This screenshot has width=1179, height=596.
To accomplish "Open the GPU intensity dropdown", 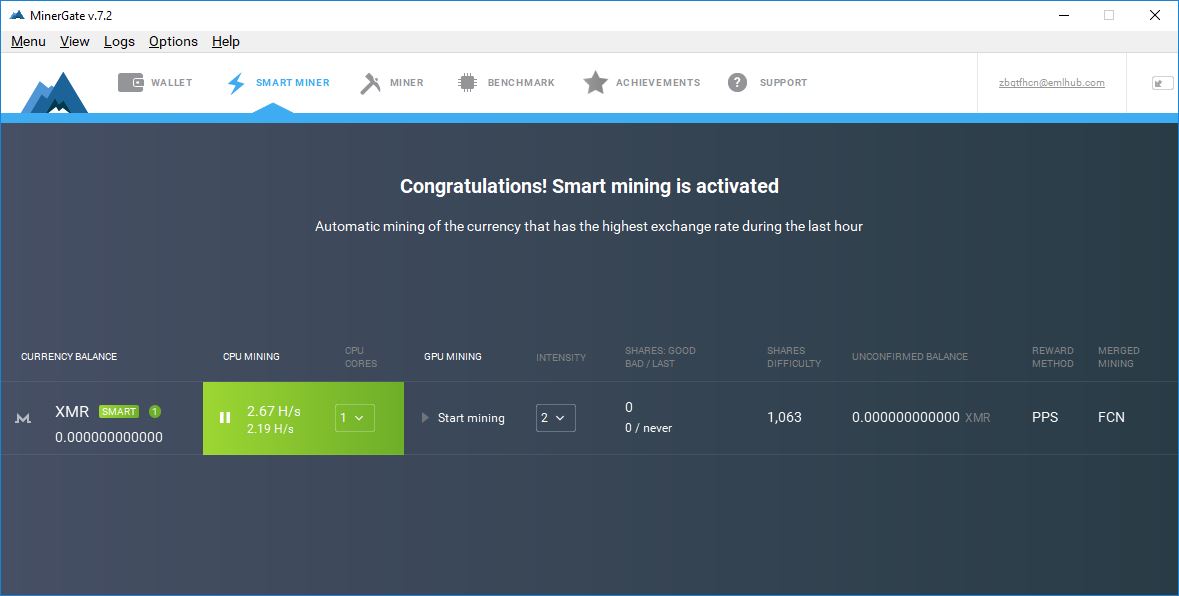I will pos(555,418).
